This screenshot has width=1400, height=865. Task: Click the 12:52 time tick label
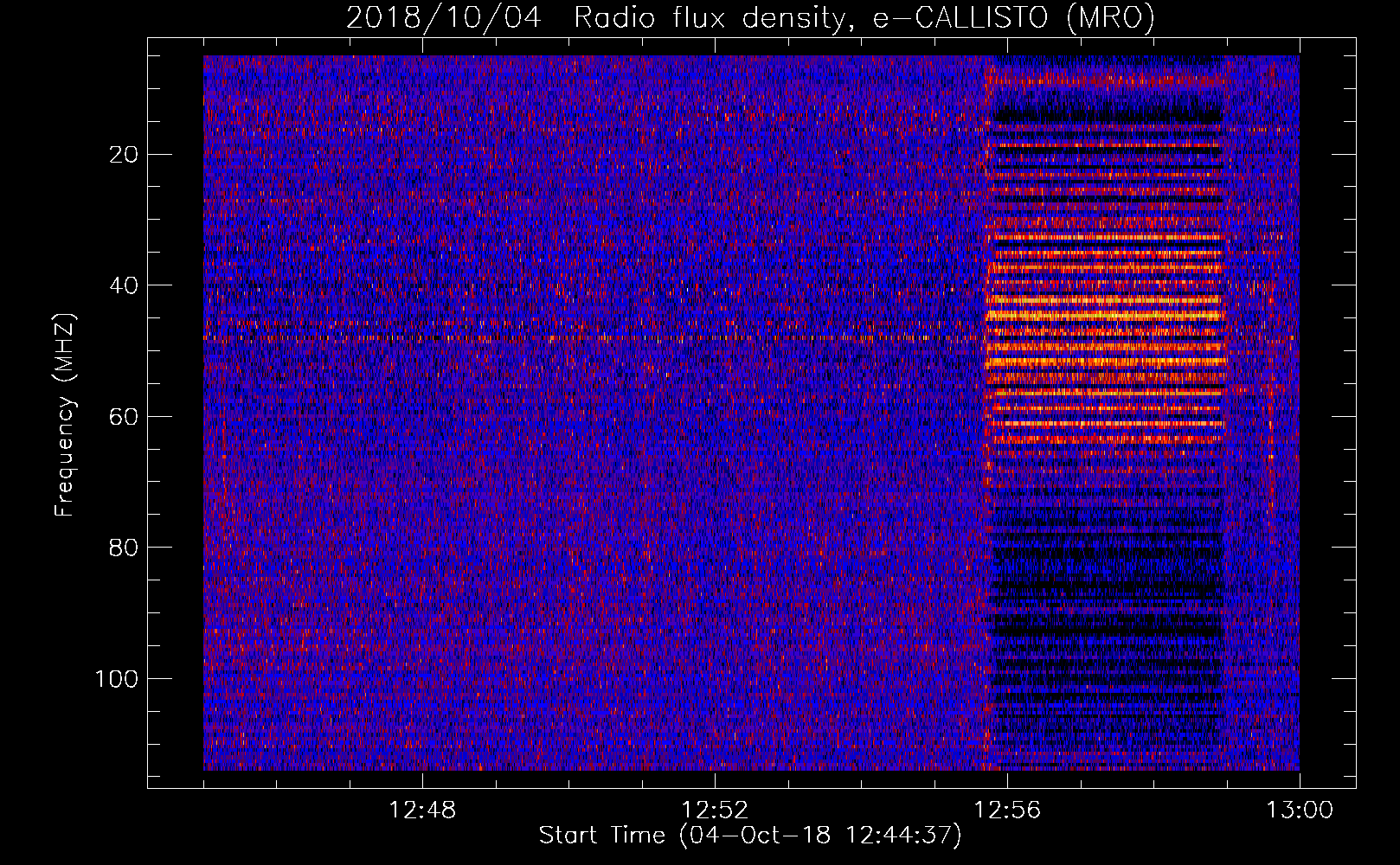[x=715, y=811]
